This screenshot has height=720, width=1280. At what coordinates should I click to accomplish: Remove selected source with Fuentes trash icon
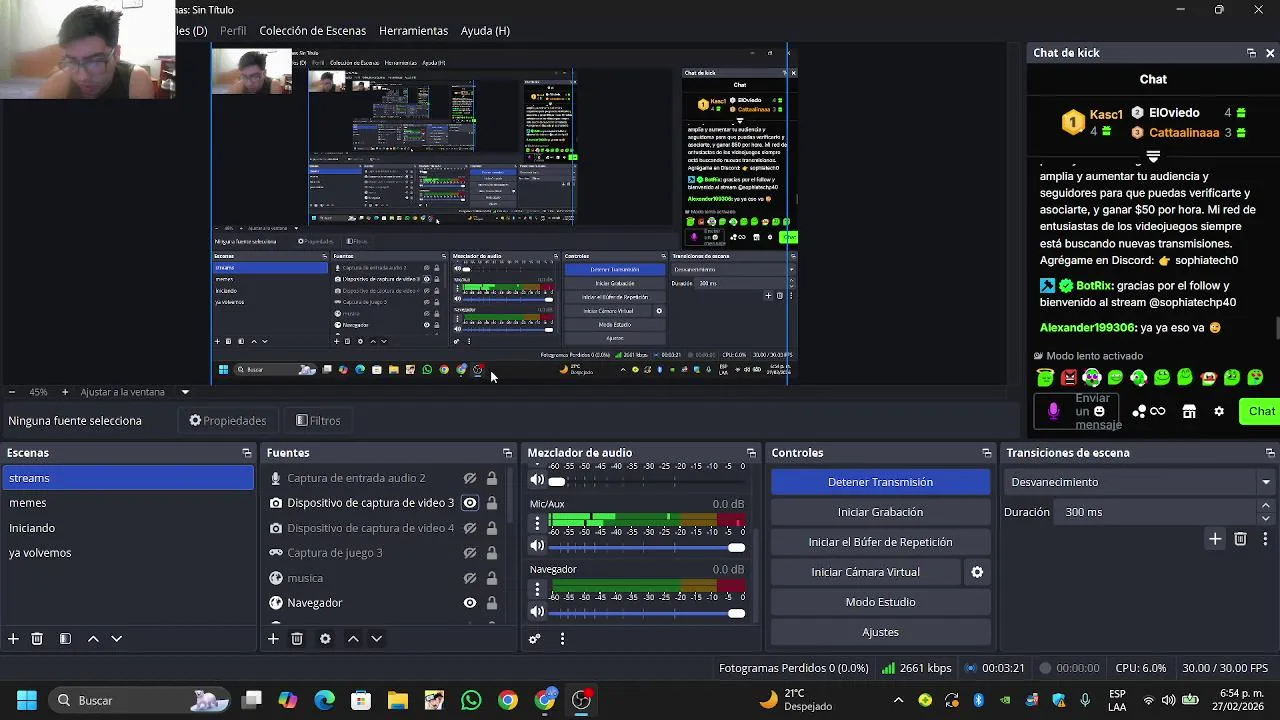click(x=297, y=639)
